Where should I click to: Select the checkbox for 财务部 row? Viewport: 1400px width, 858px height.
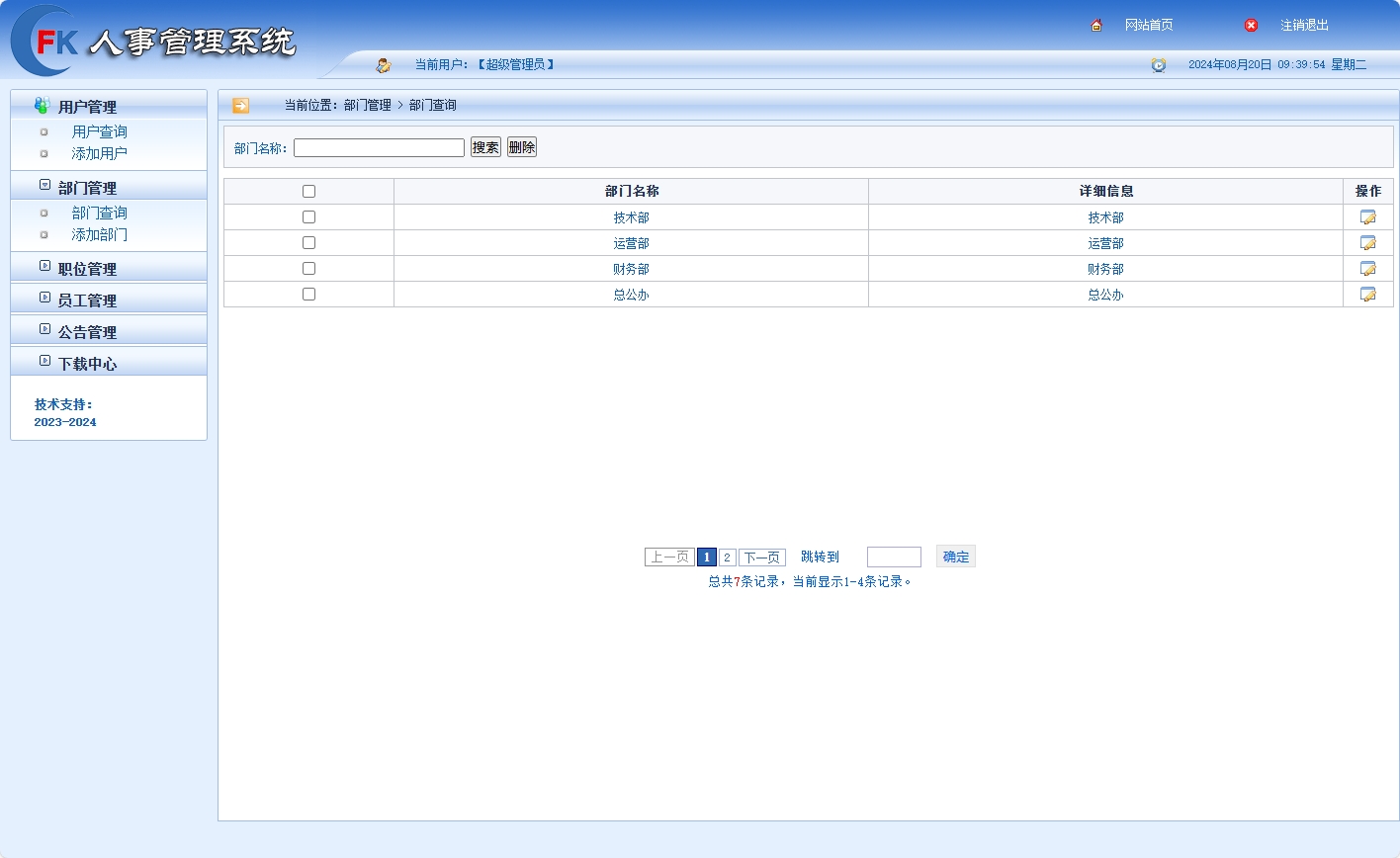click(308, 269)
